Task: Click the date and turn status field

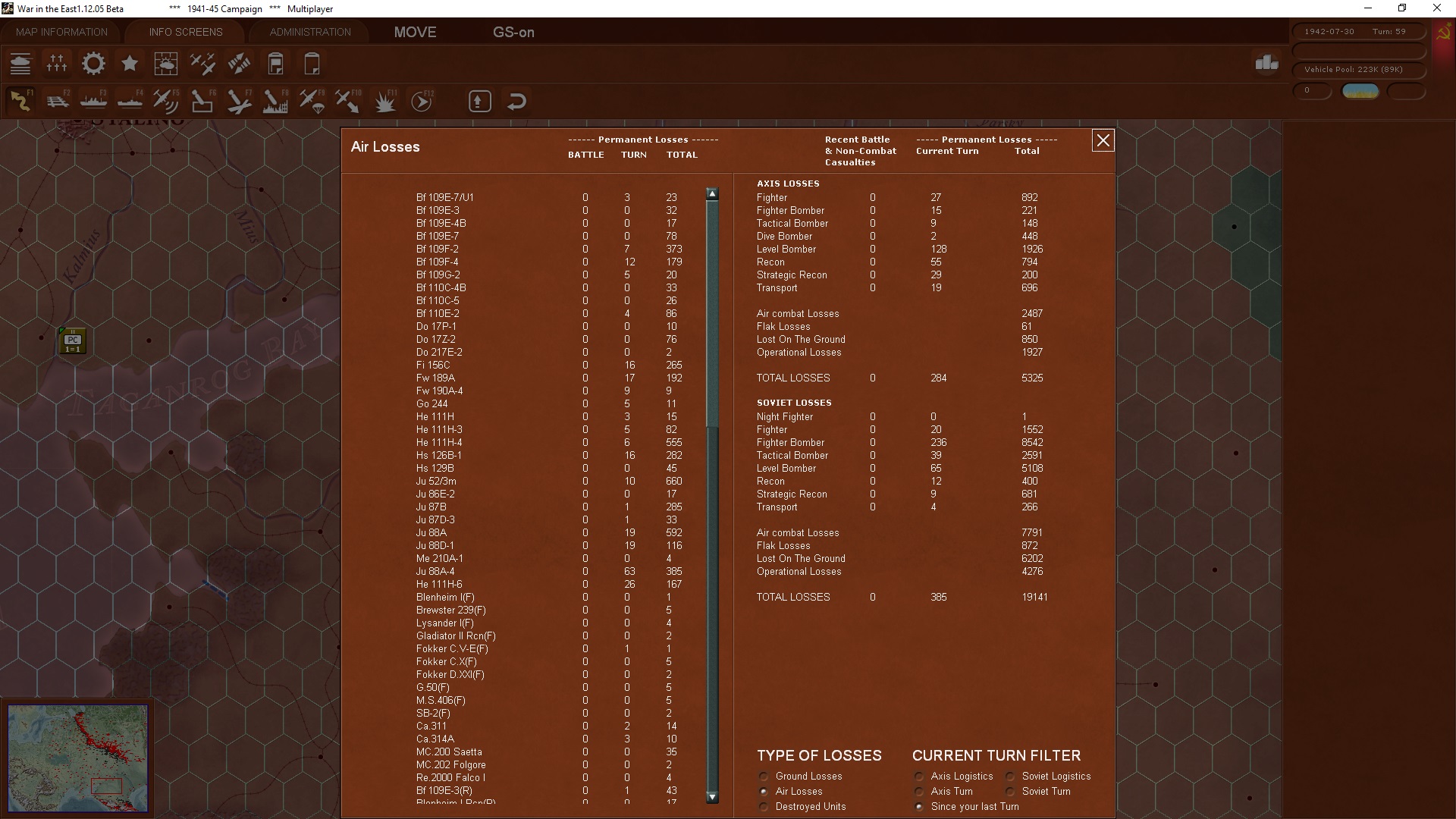Action: 1357,32
